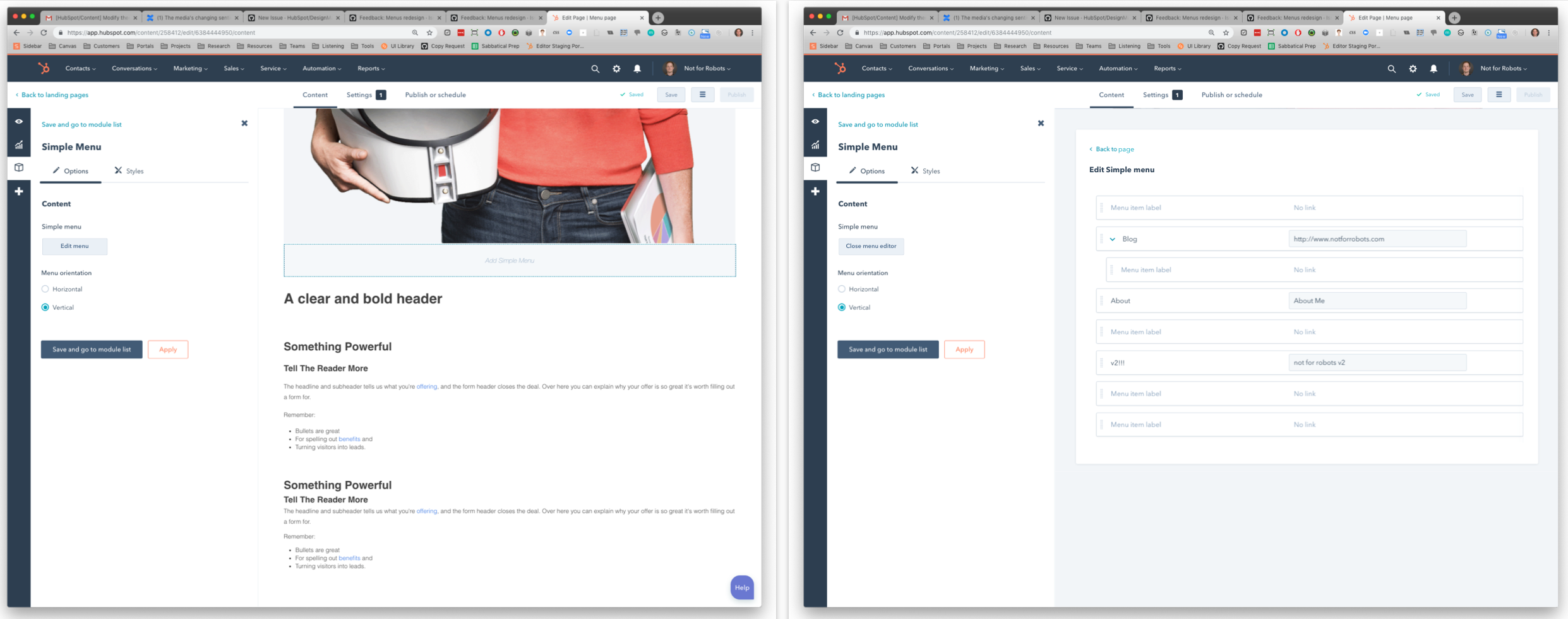This screenshot has height=619, width=1568.
Task: Follow the Back to page link
Action: click(x=1113, y=149)
